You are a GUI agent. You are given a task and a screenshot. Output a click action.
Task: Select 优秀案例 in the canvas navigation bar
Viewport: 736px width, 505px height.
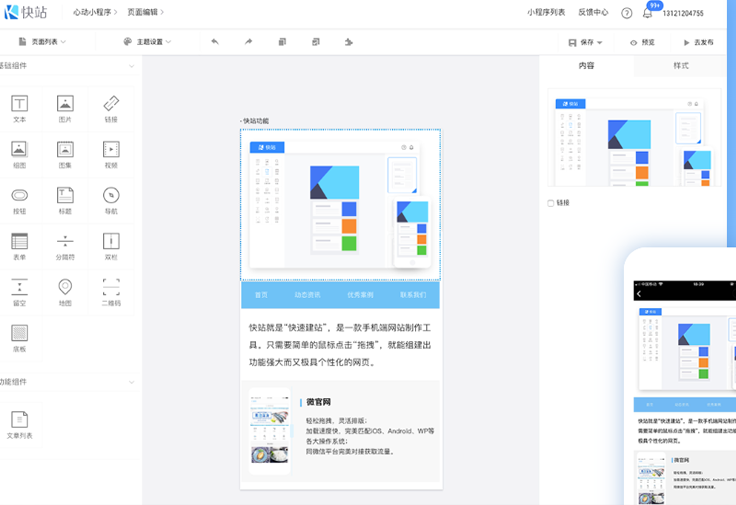(x=360, y=295)
